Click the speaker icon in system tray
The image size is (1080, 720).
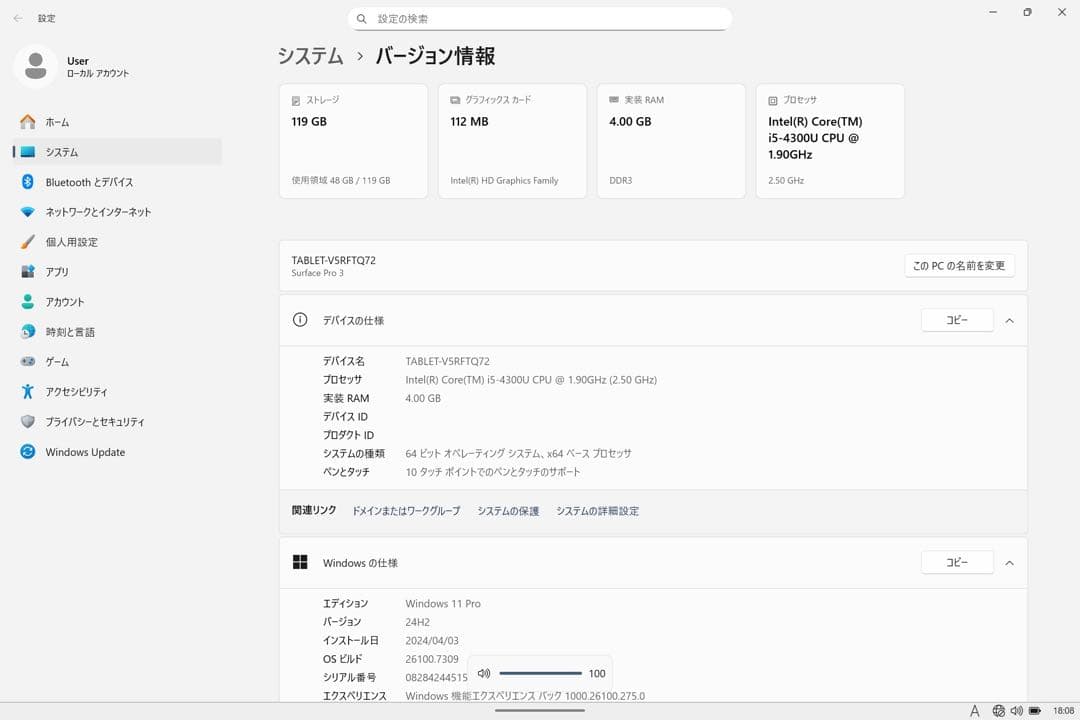[1017, 710]
